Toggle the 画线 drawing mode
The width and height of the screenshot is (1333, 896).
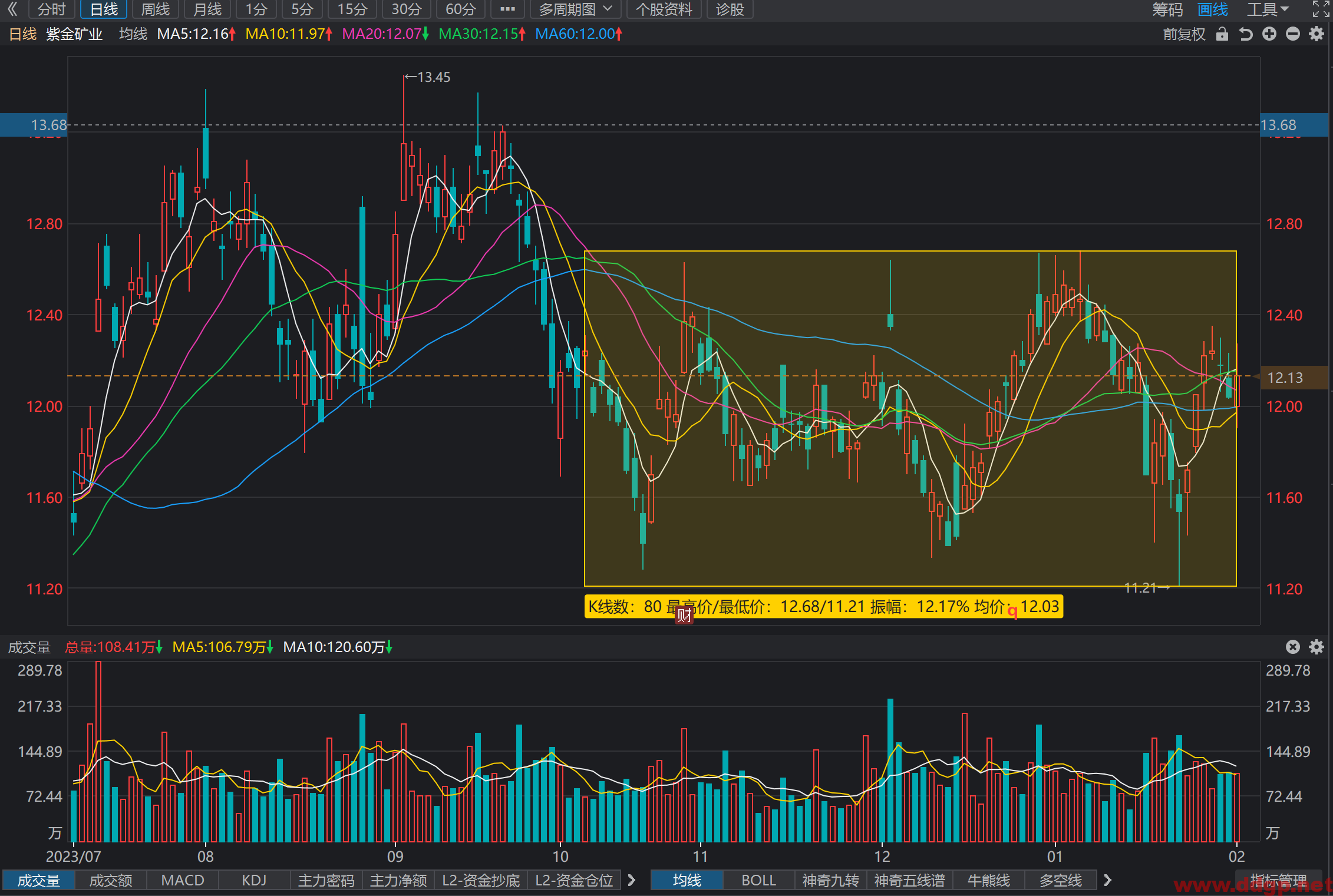pos(1213,9)
